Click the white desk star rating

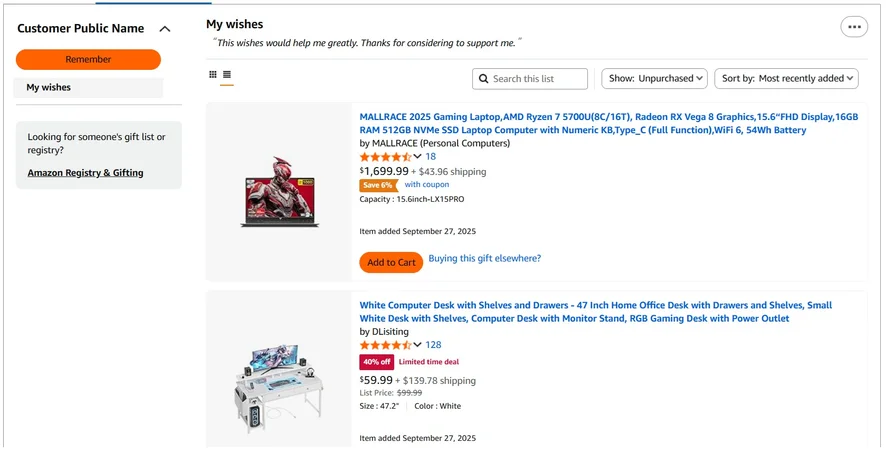tap(385, 345)
